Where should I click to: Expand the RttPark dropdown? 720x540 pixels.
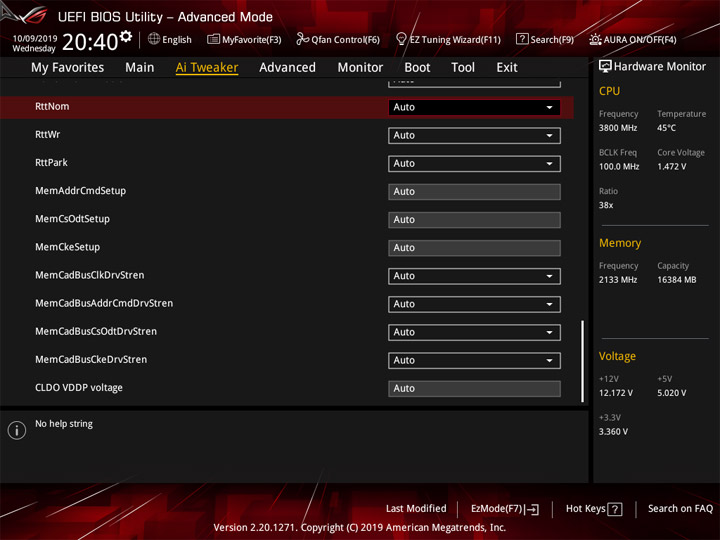point(474,163)
